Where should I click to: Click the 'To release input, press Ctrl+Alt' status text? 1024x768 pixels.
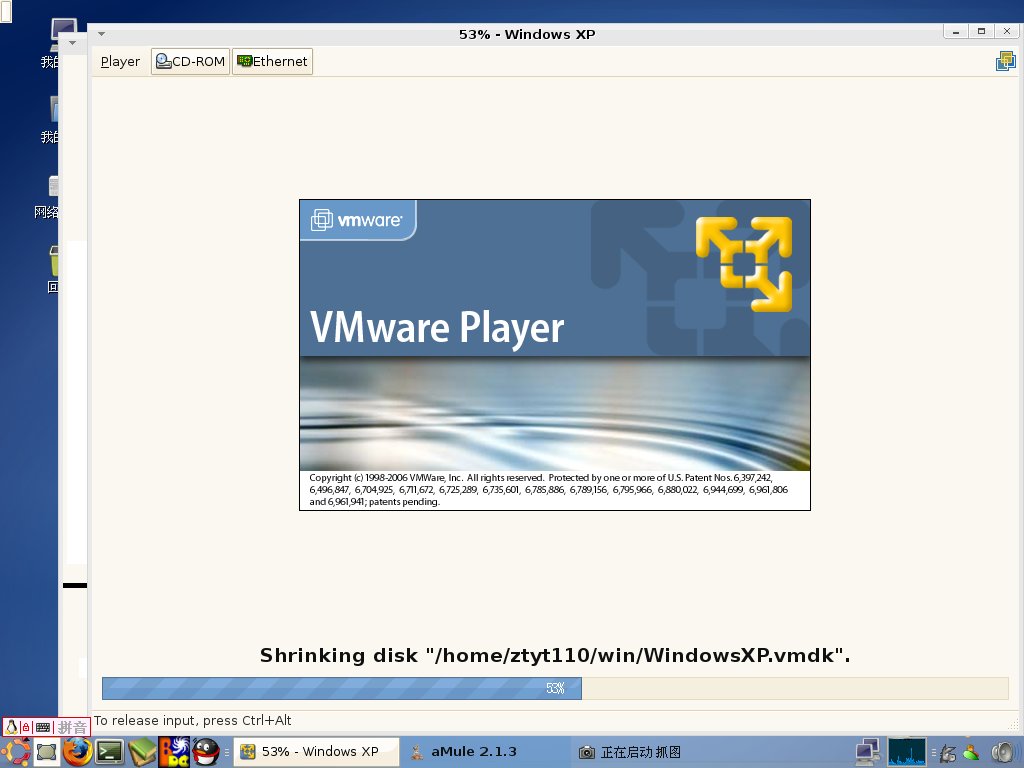pos(193,720)
